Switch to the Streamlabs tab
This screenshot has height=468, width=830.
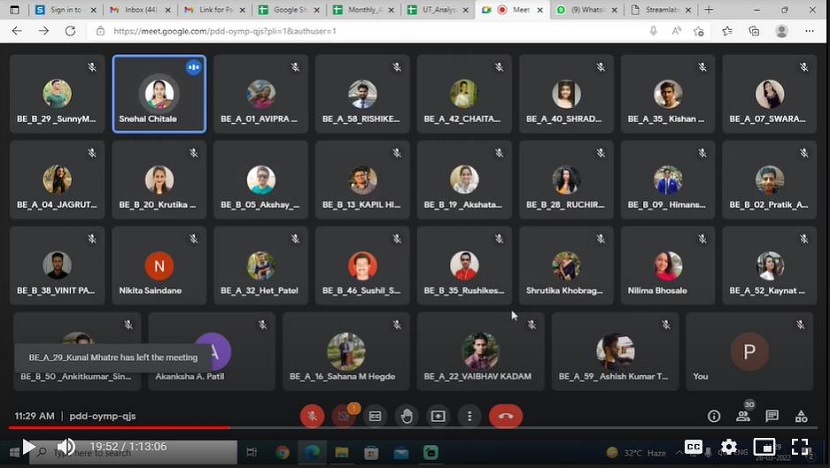pyautogui.click(x=662, y=10)
